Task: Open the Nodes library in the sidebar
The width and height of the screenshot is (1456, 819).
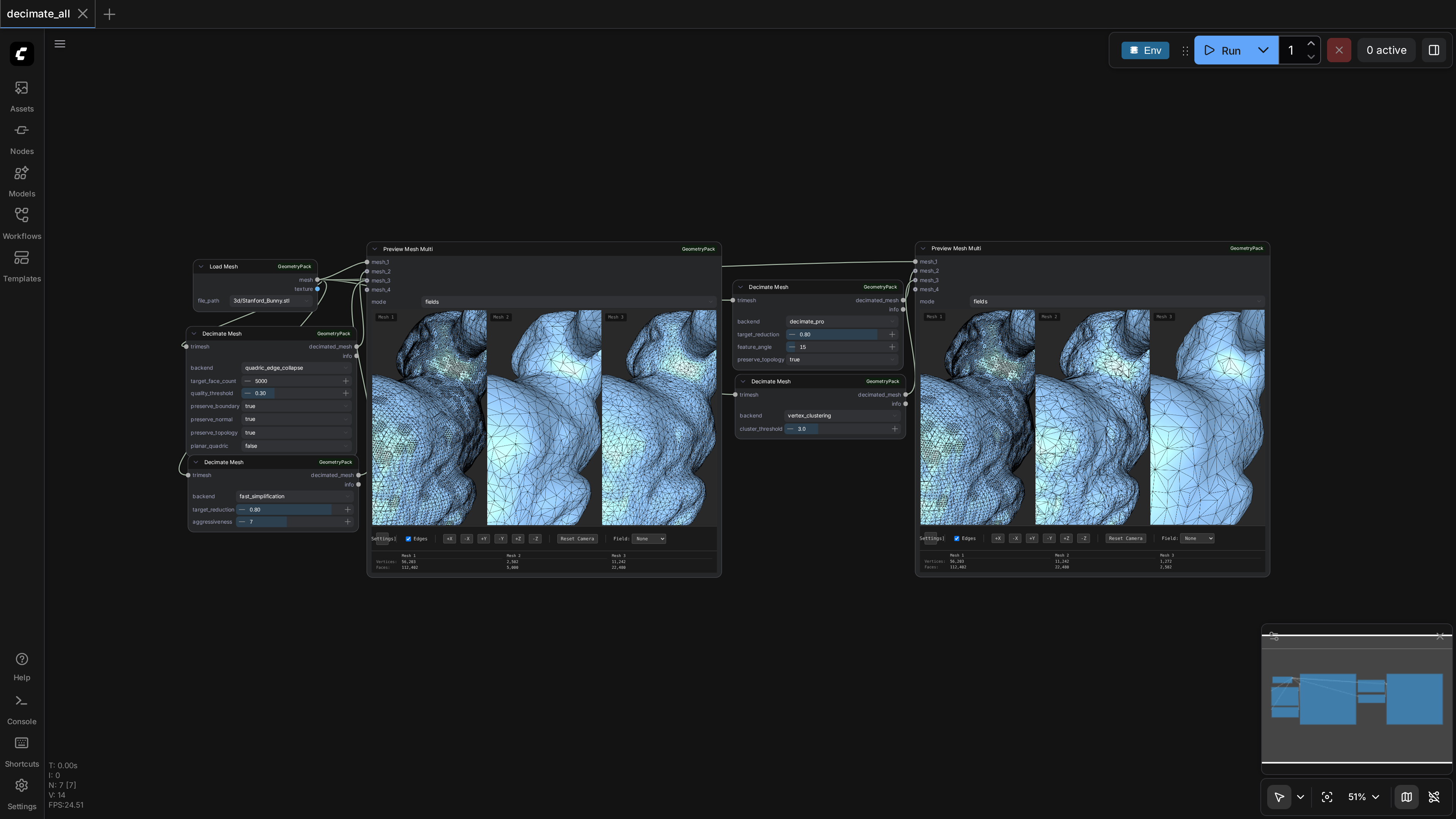Action: click(x=22, y=138)
